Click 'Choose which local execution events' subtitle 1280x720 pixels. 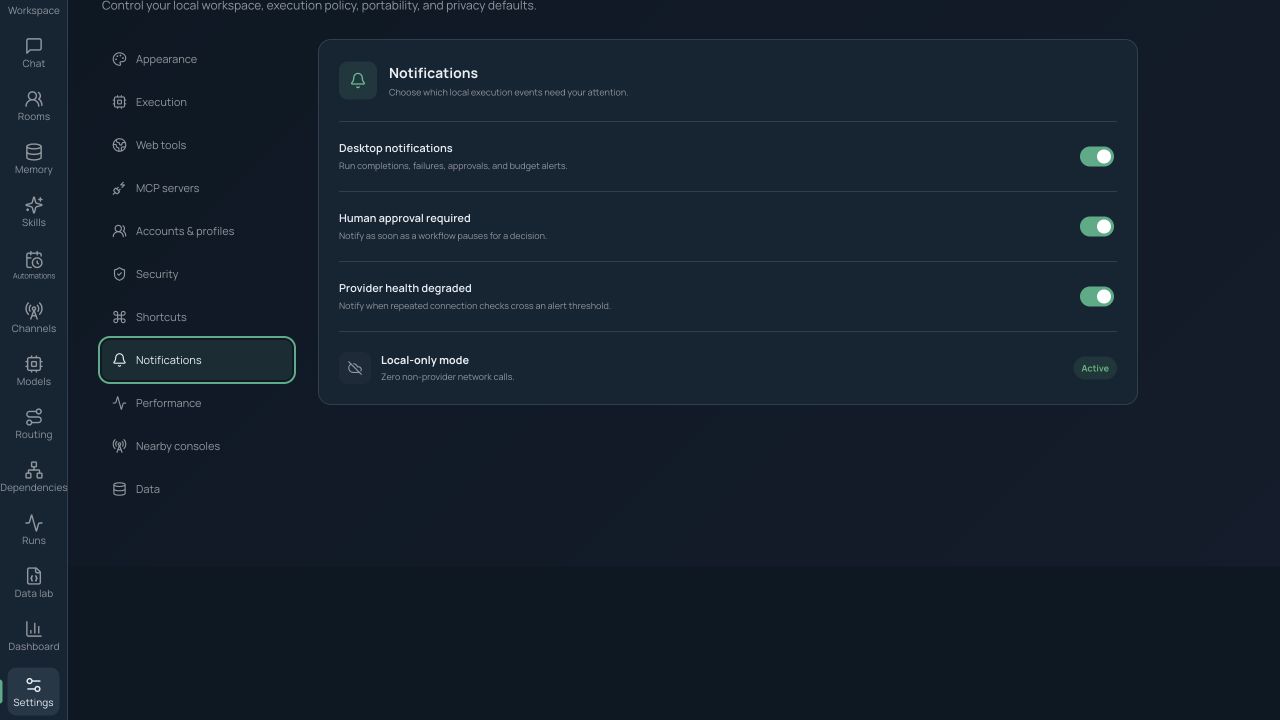508,92
